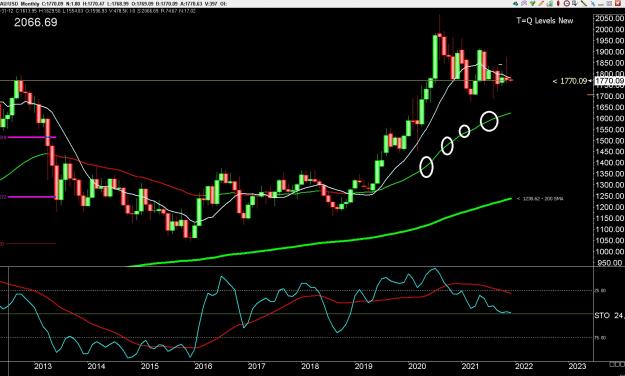625x376 pixels.
Task: Click the 2019 year label on time axis
Action: pyautogui.click(x=363, y=366)
